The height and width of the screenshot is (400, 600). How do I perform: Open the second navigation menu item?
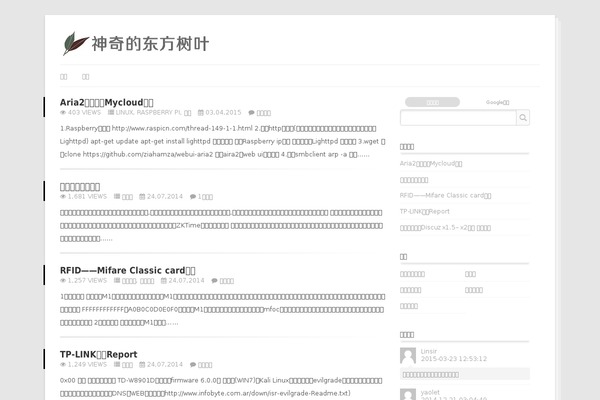pyautogui.click(x=85, y=77)
